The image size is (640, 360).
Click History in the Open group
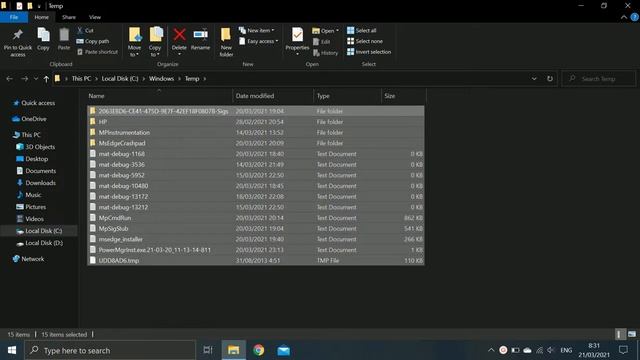point(325,53)
